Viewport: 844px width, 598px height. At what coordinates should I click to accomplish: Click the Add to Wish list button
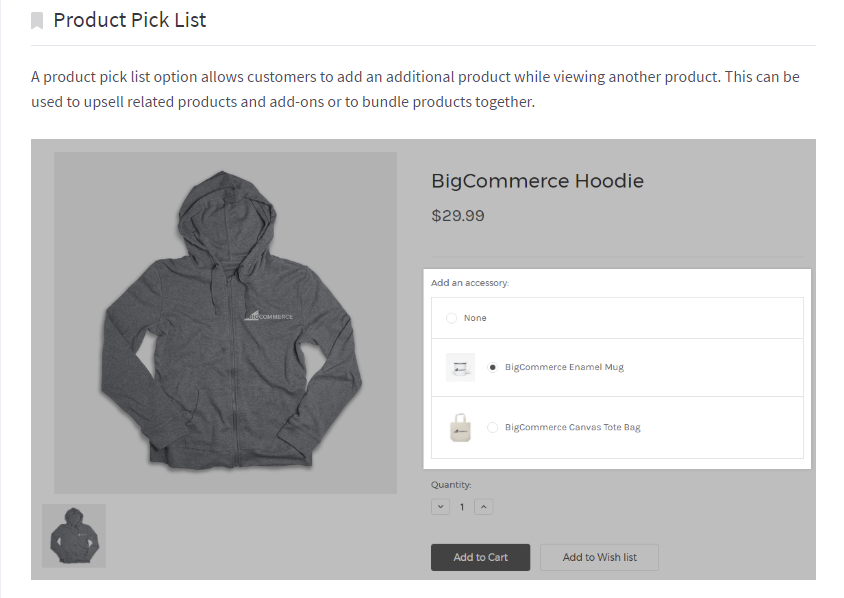pos(599,557)
